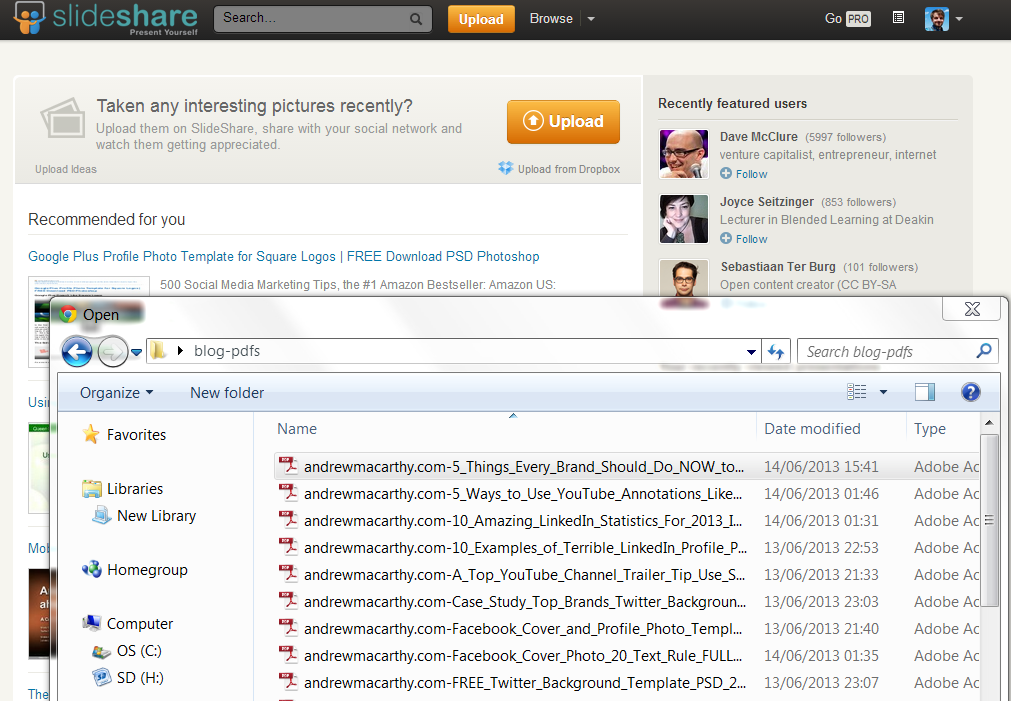This screenshot has height=701, width=1011.
Task: Click PDF icon of 5_Ways_to_Use_YouTube file
Action: pos(288,493)
